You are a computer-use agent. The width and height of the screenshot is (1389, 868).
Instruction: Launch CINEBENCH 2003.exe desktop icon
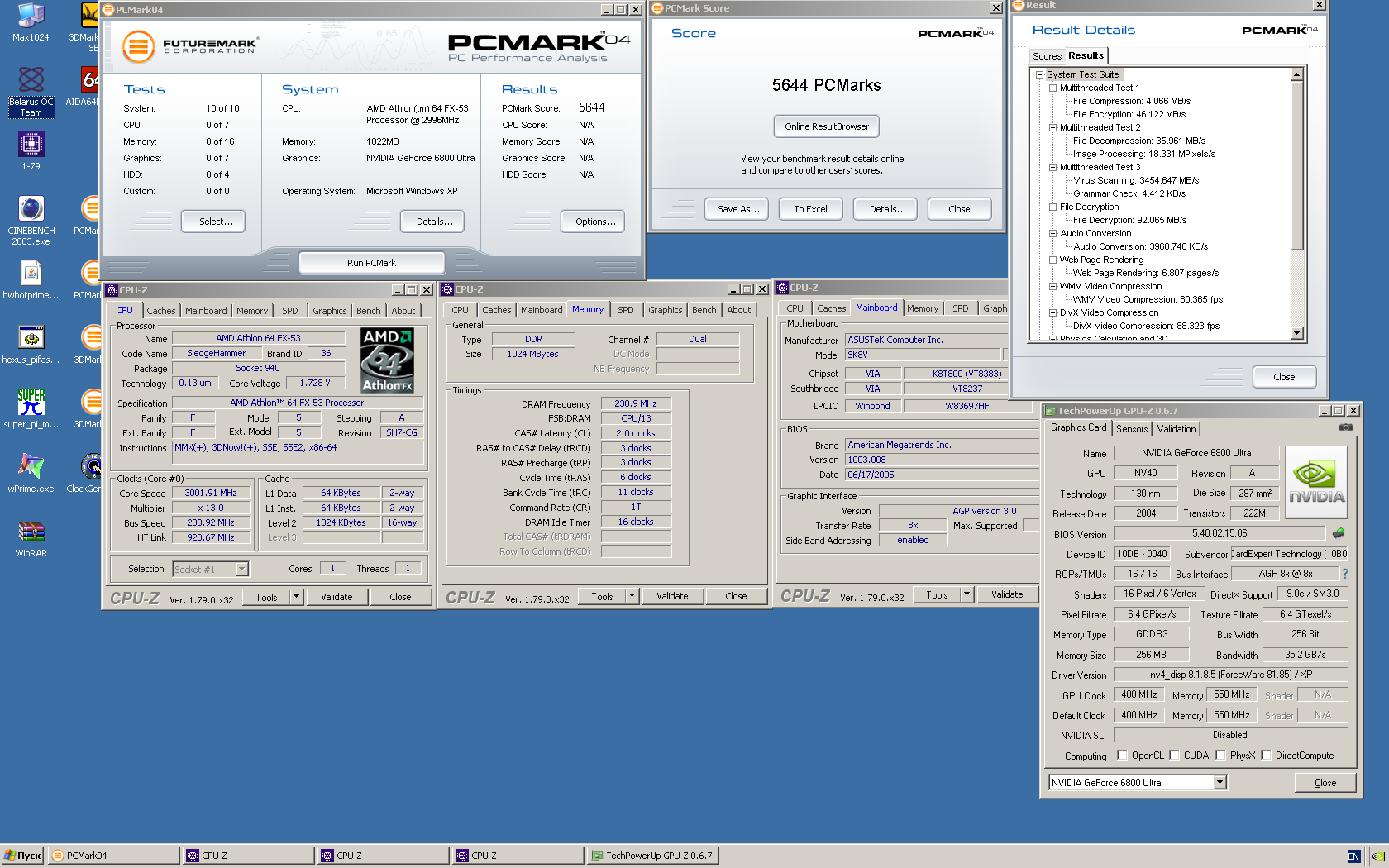click(31, 221)
